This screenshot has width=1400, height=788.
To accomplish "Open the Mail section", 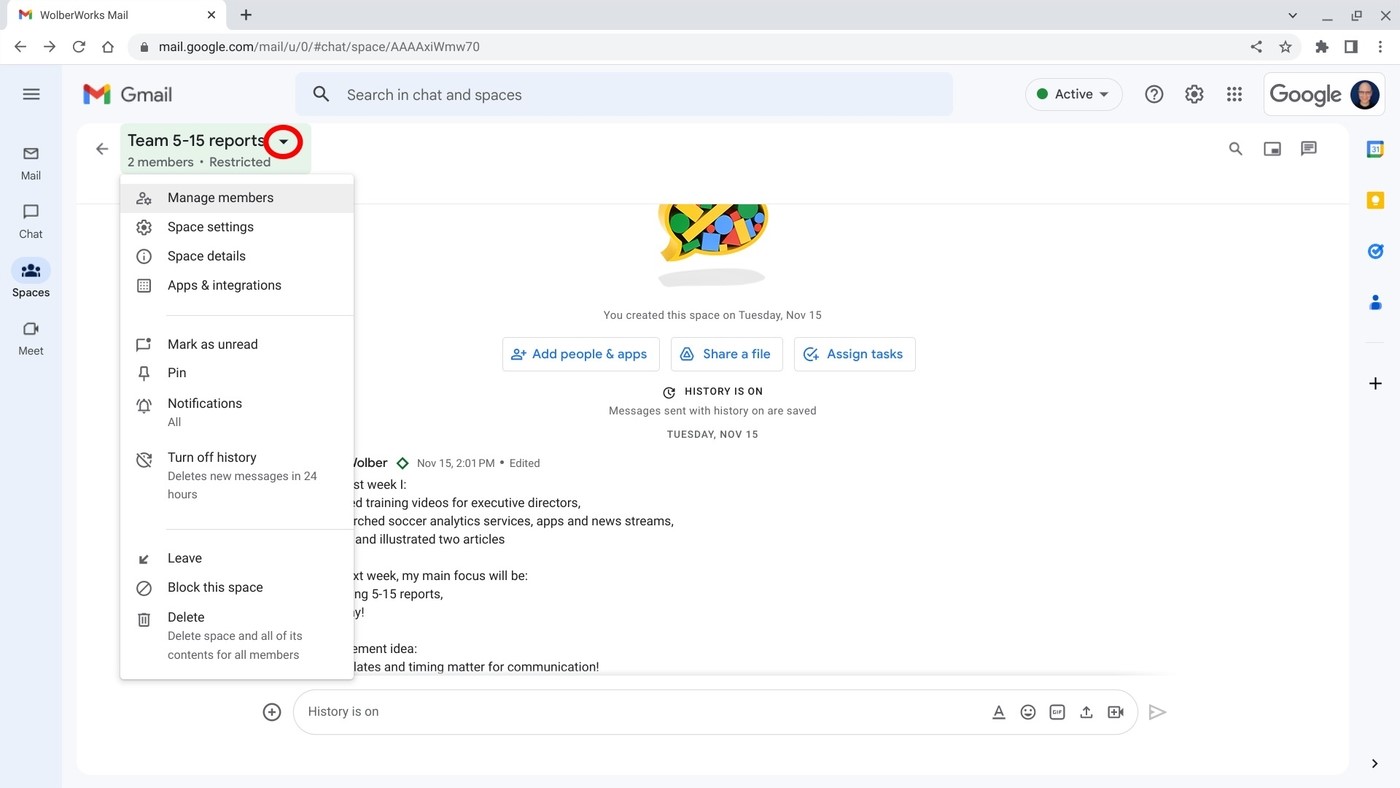I will point(30,162).
